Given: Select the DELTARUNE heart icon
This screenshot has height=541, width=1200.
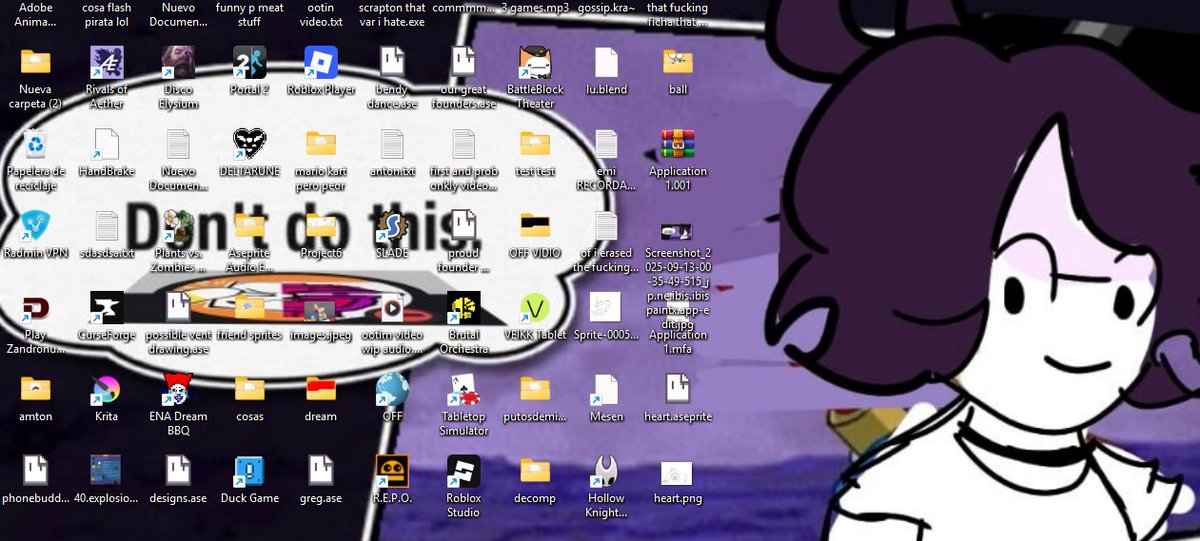Looking at the screenshot, I should (249, 144).
